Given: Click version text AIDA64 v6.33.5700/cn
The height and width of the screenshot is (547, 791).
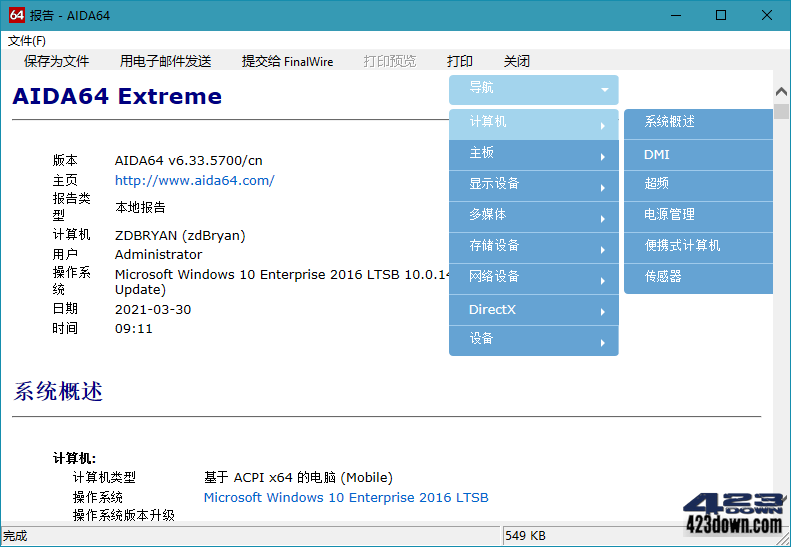Looking at the screenshot, I should (189, 160).
